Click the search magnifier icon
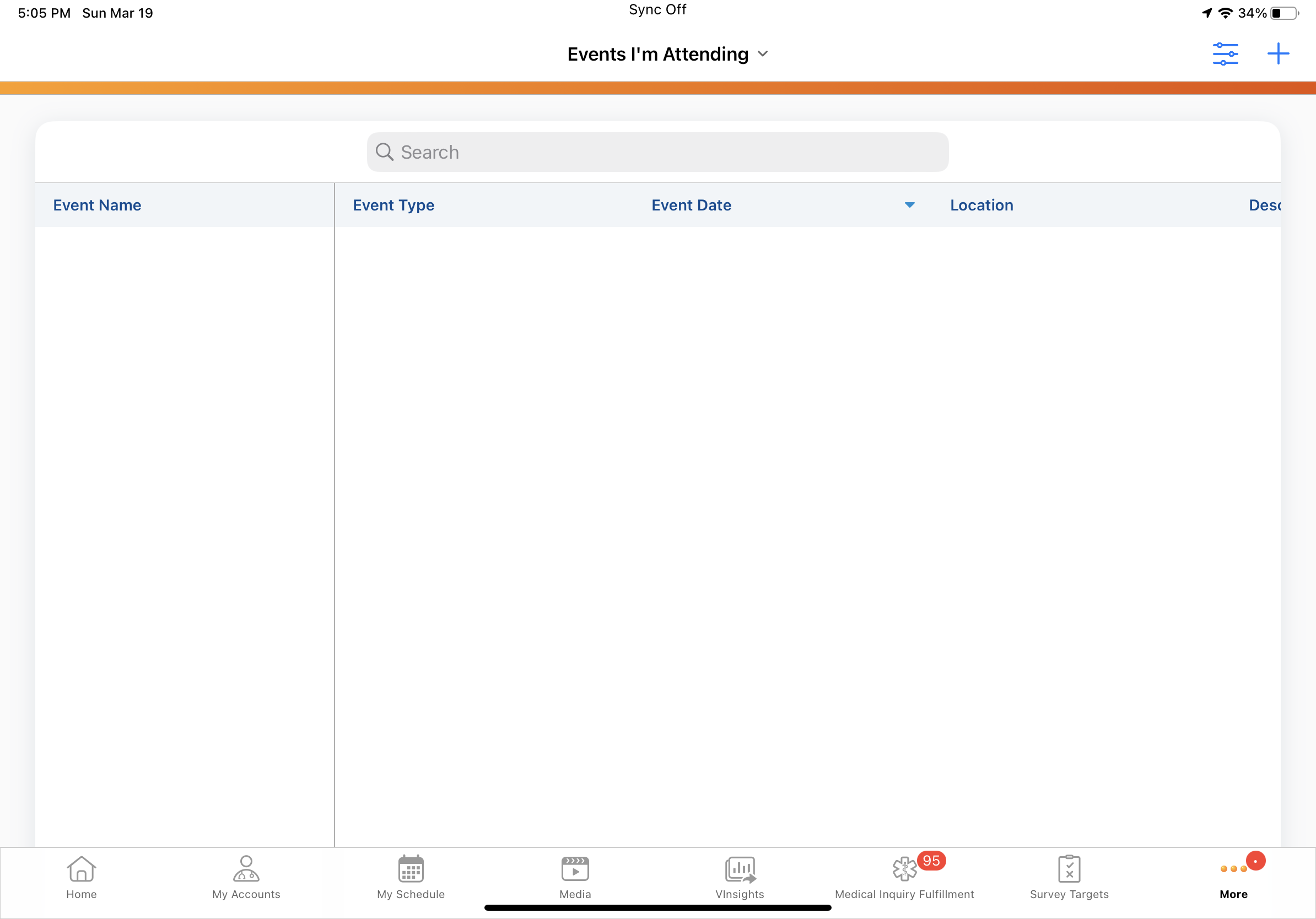This screenshot has height=919, width=1316. [x=384, y=152]
